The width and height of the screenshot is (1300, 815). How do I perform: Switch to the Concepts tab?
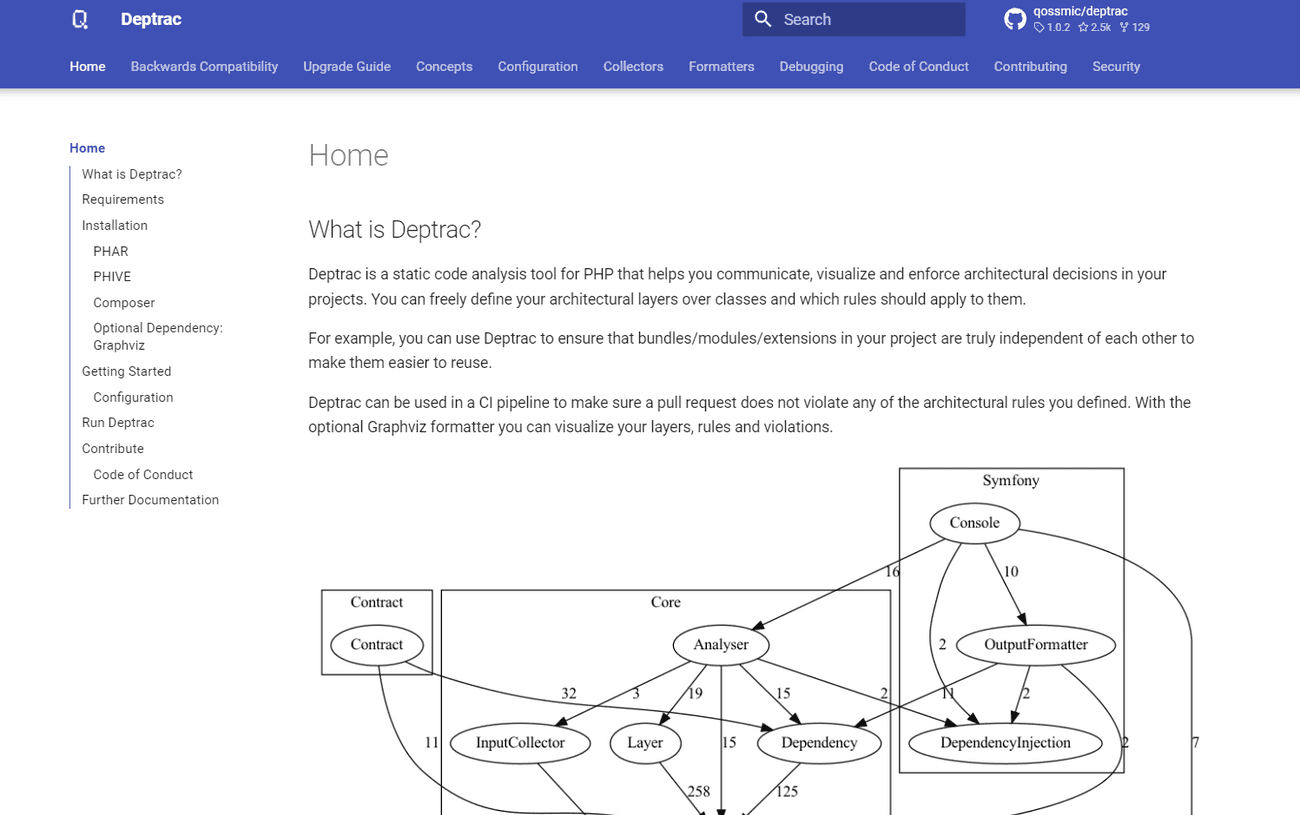[444, 66]
